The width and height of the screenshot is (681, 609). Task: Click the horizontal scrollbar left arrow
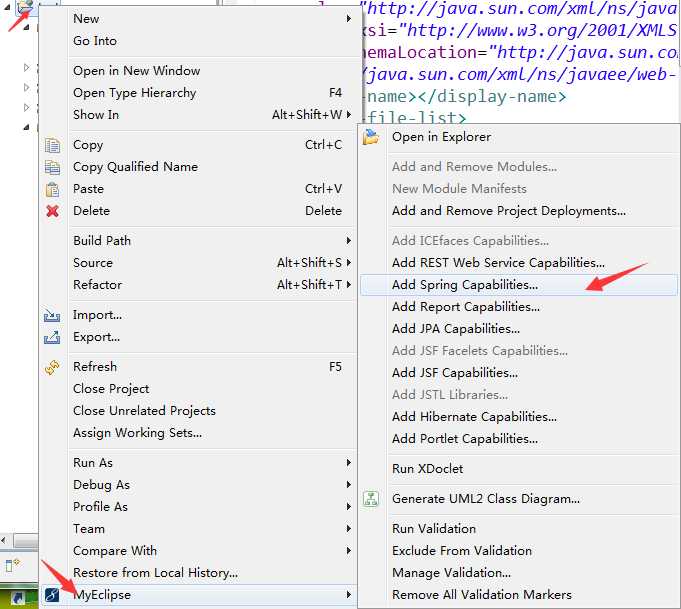pyautogui.click(x=4, y=541)
